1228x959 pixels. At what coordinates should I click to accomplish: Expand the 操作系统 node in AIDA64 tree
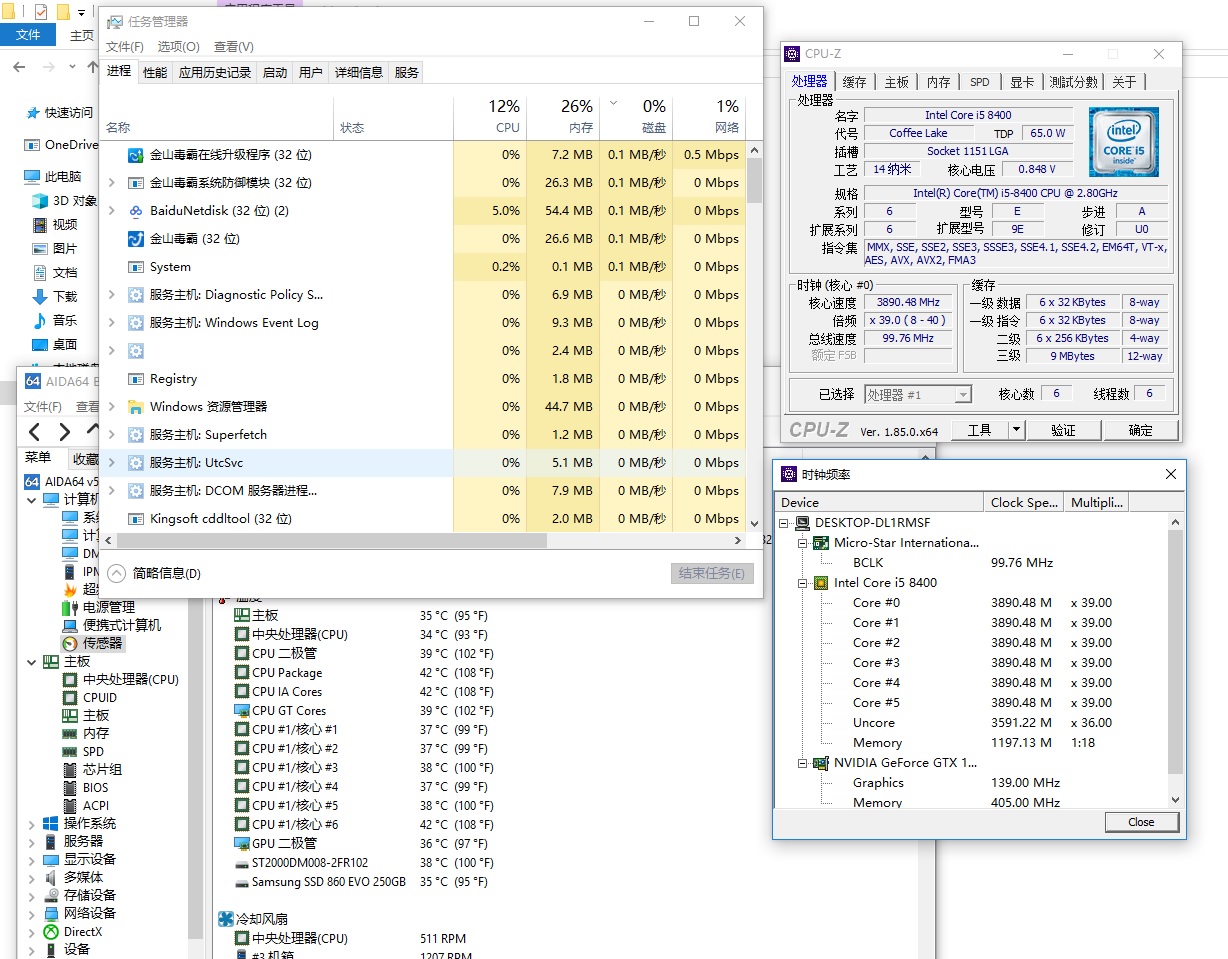[x=31, y=823]
